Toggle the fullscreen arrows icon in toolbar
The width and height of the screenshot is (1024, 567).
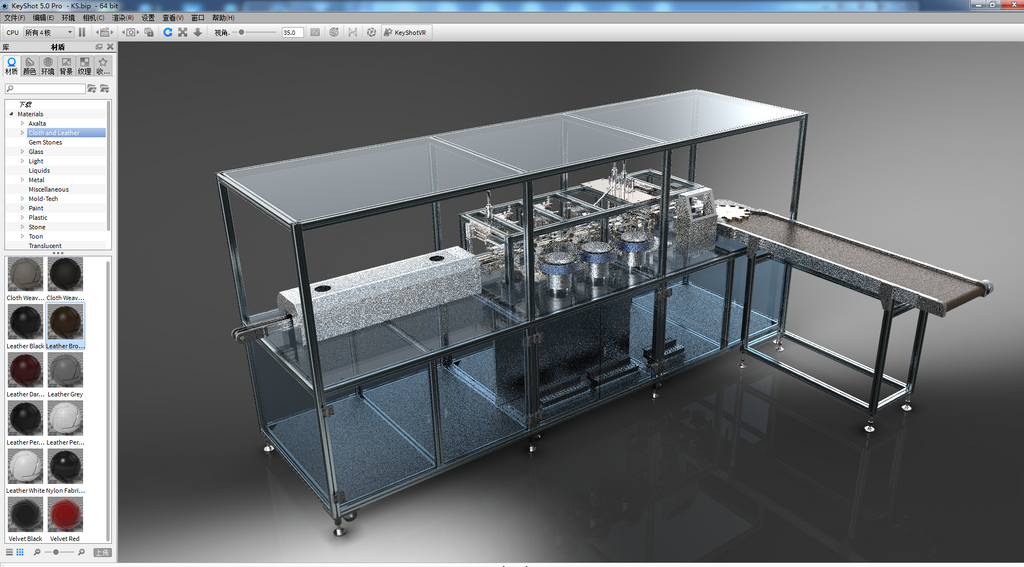(x=183, y=32)
